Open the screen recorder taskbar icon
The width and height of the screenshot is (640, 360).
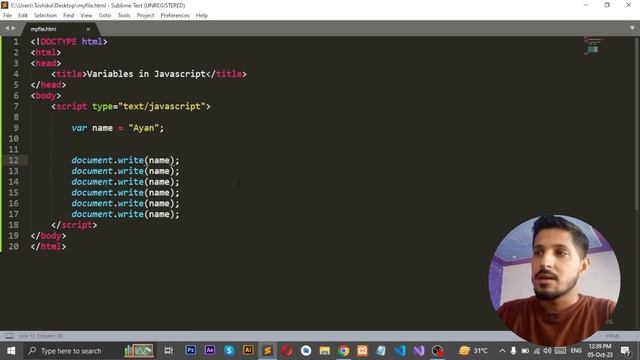point(438,350)
